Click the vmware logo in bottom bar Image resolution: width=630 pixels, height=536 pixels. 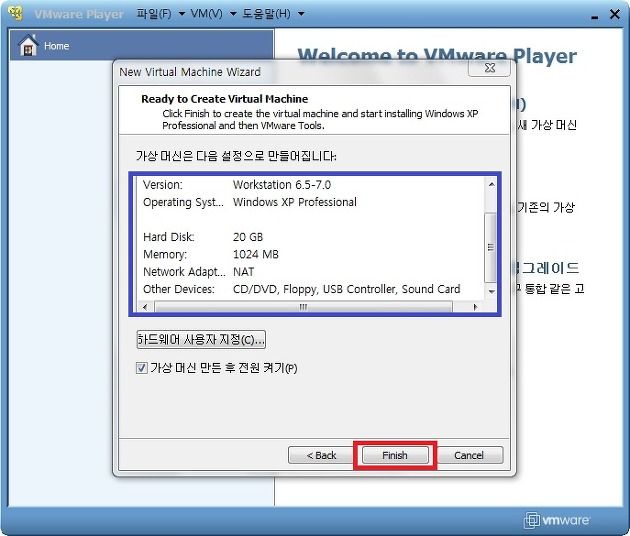tap(557, 520)
